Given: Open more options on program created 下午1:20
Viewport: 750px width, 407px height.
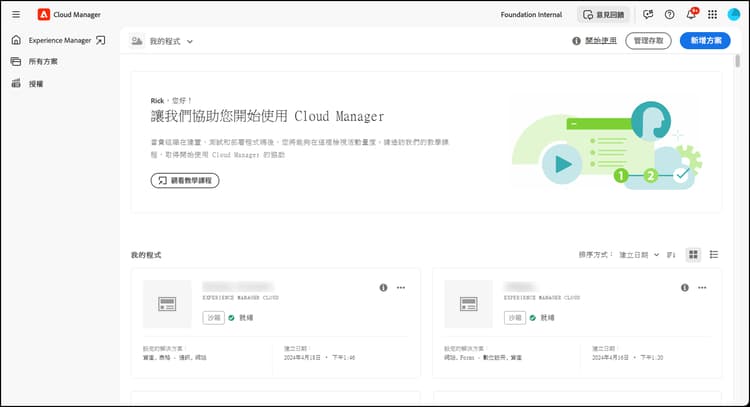Looking at the screenshot, I should coord(702,287).
